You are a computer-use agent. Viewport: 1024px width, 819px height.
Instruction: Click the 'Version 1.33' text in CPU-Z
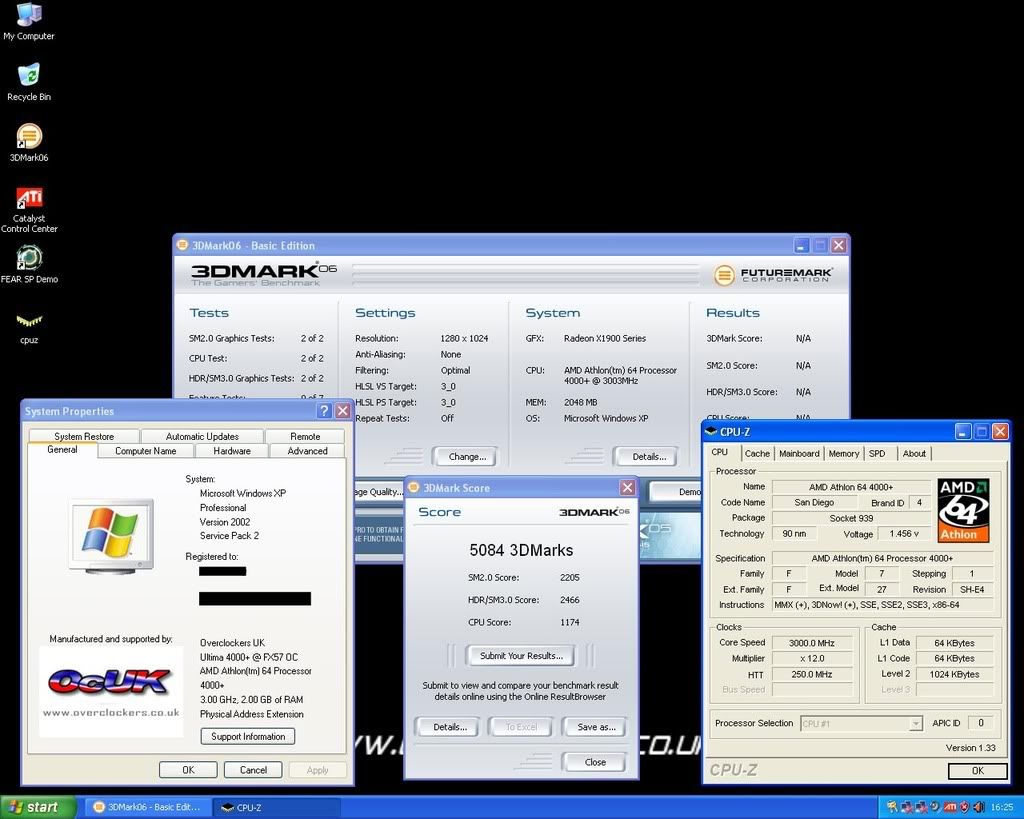970,748
